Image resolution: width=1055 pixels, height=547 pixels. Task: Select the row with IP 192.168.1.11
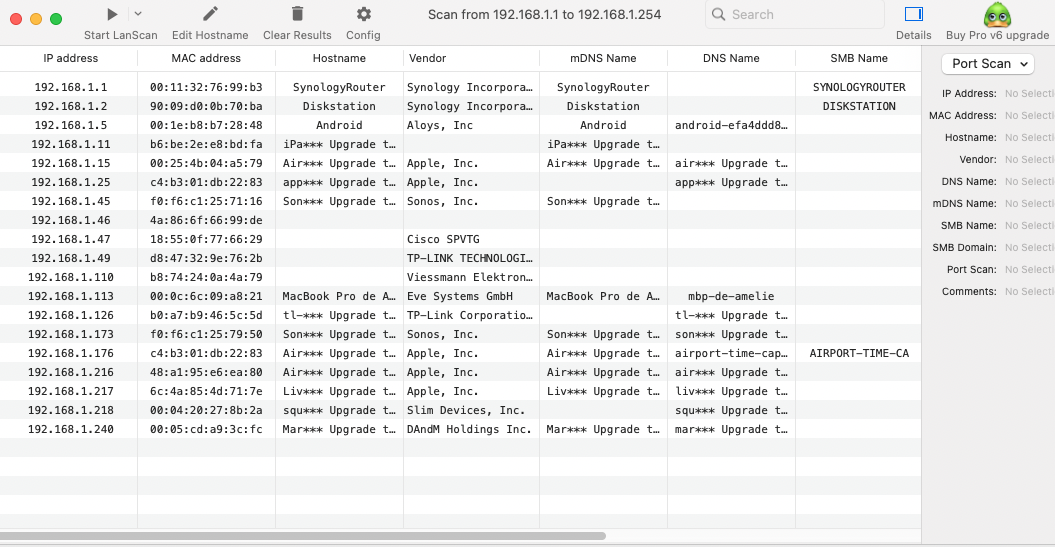(x=460, y=144)
